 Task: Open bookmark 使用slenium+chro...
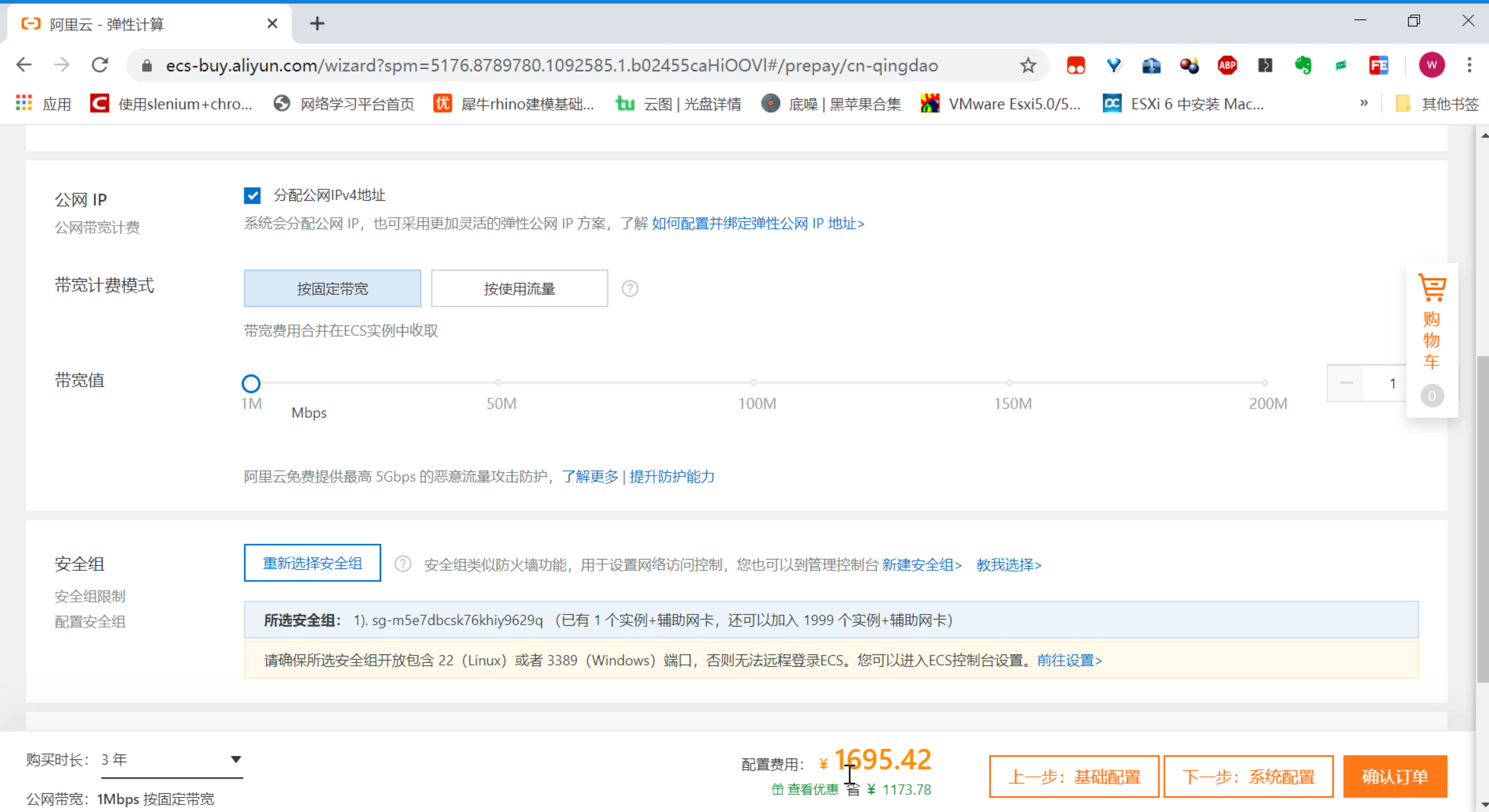click(x=172, y=103)
